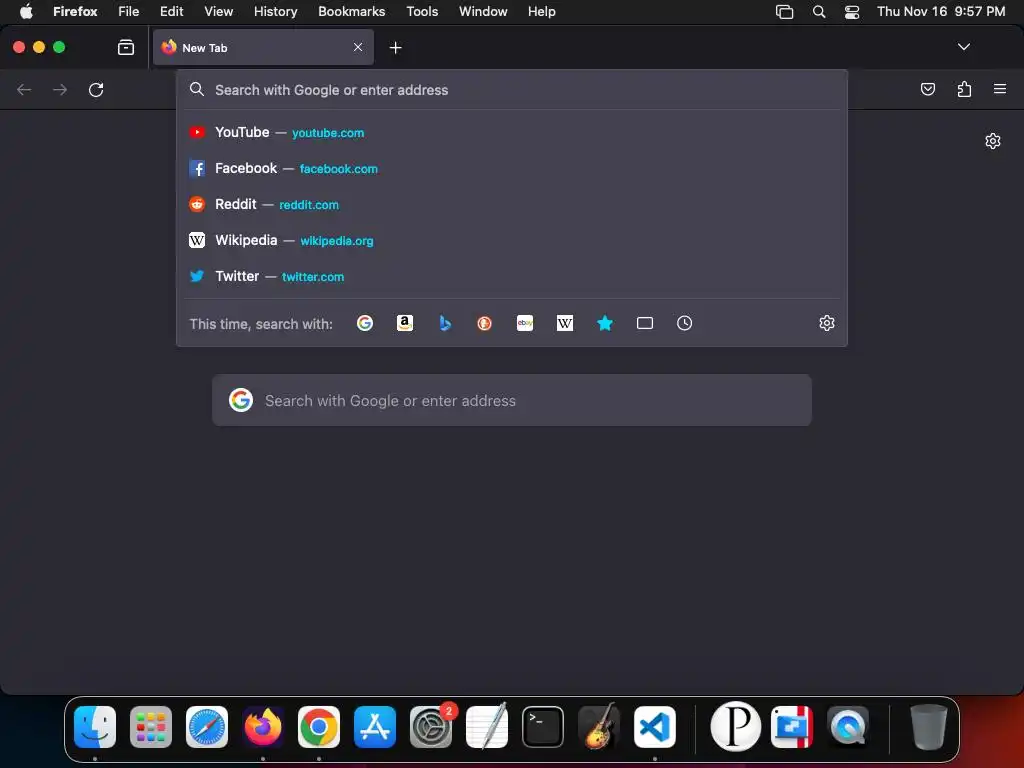Search History using the clock icon

(684, 323)
